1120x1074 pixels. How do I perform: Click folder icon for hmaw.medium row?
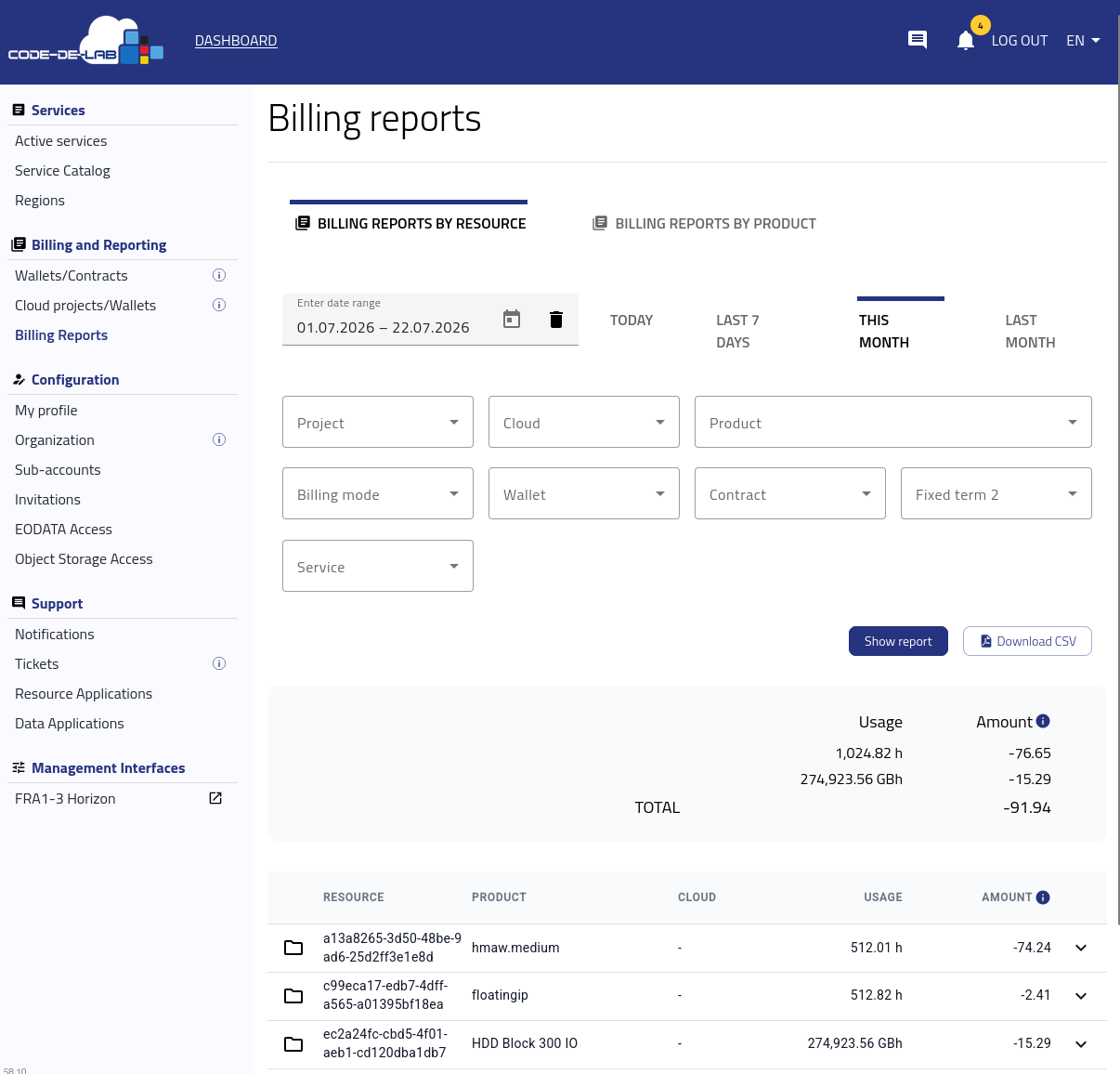click(293, 948)
